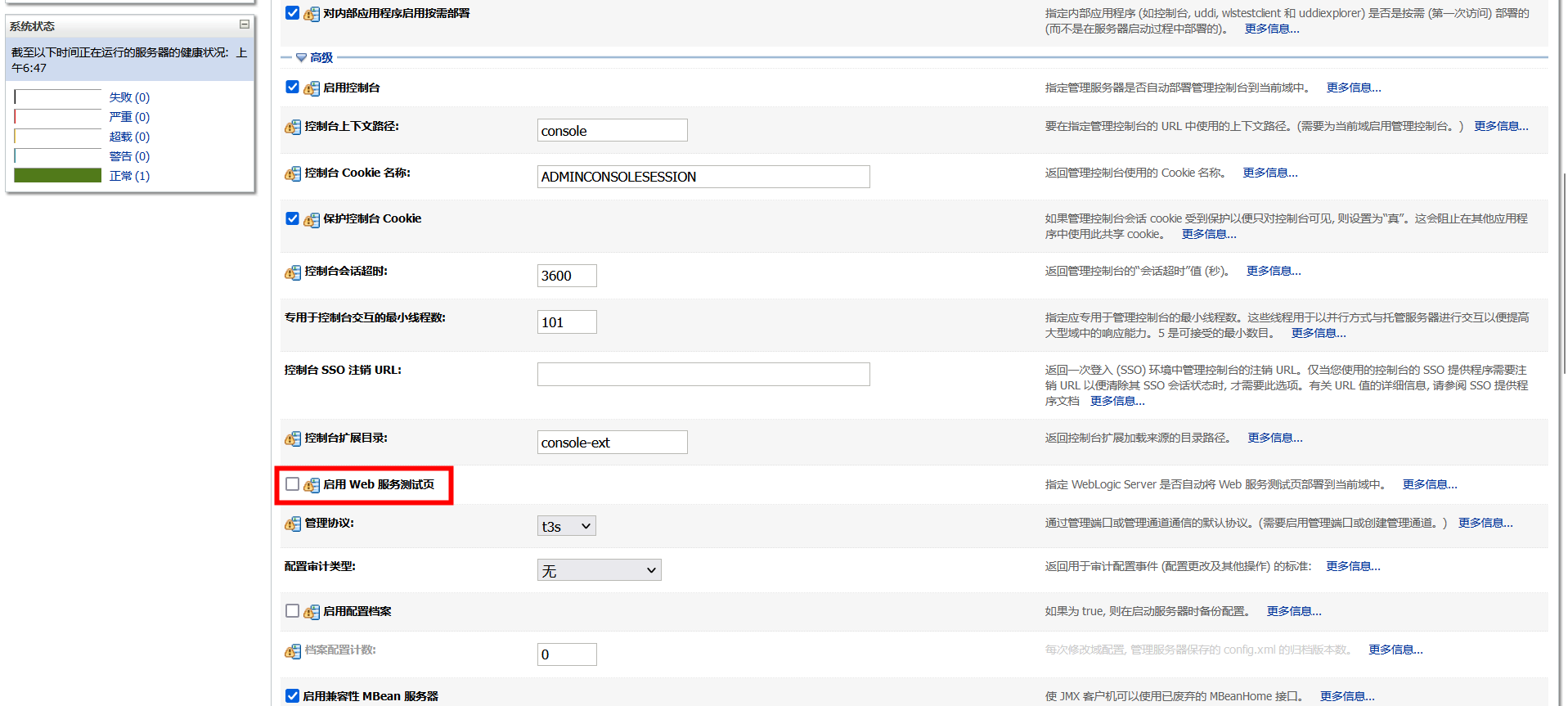Screen dimensions: 1568x706
Task: Collapse the 高级 section triangle
Action: point(301,57)
